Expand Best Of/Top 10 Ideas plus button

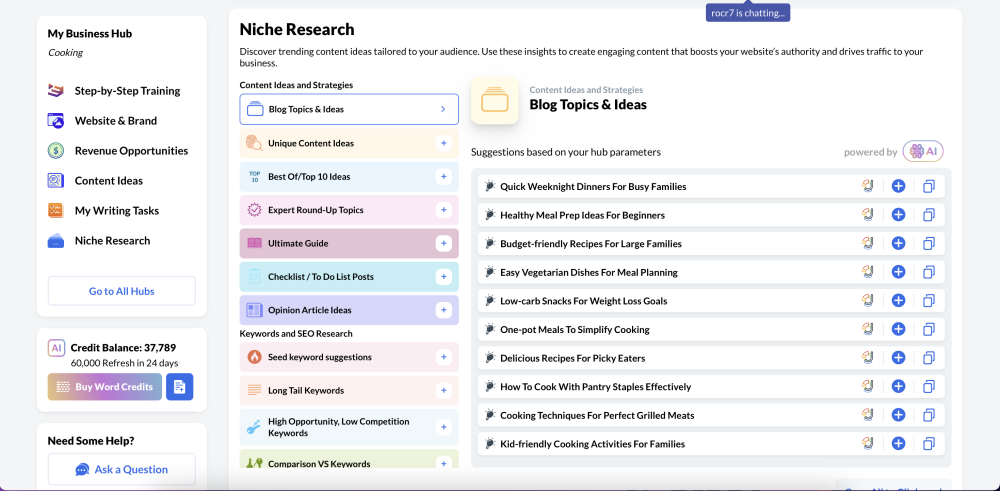tap(443, 177)
